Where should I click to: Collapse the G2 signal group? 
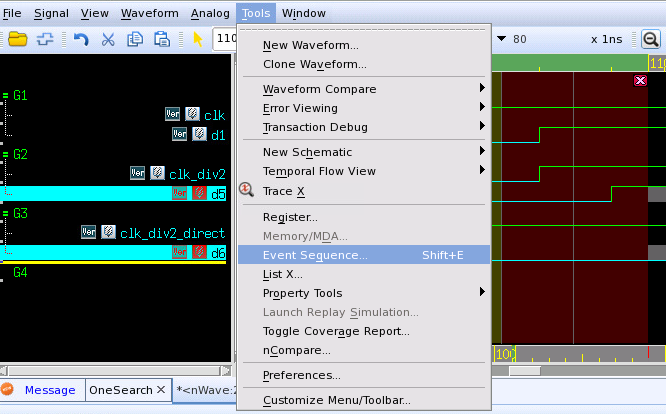coord(6,154)
